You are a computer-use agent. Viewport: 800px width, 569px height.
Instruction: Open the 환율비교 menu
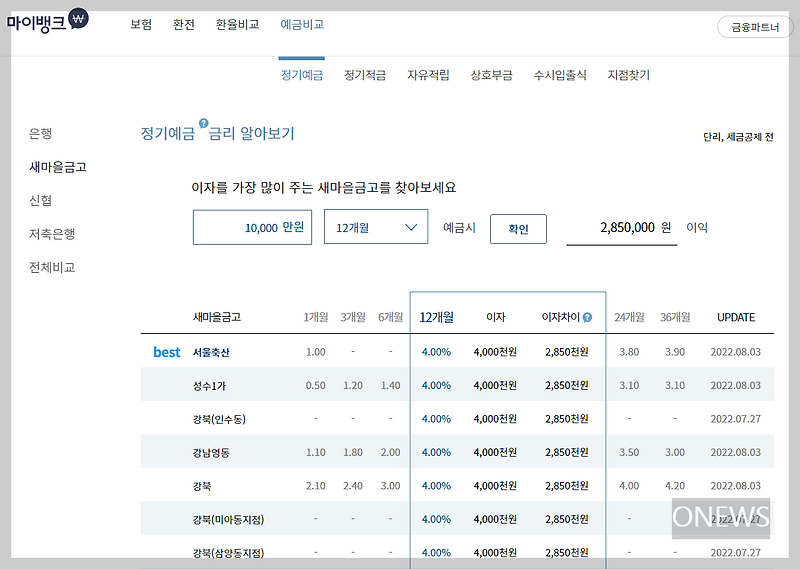point(237,24)
